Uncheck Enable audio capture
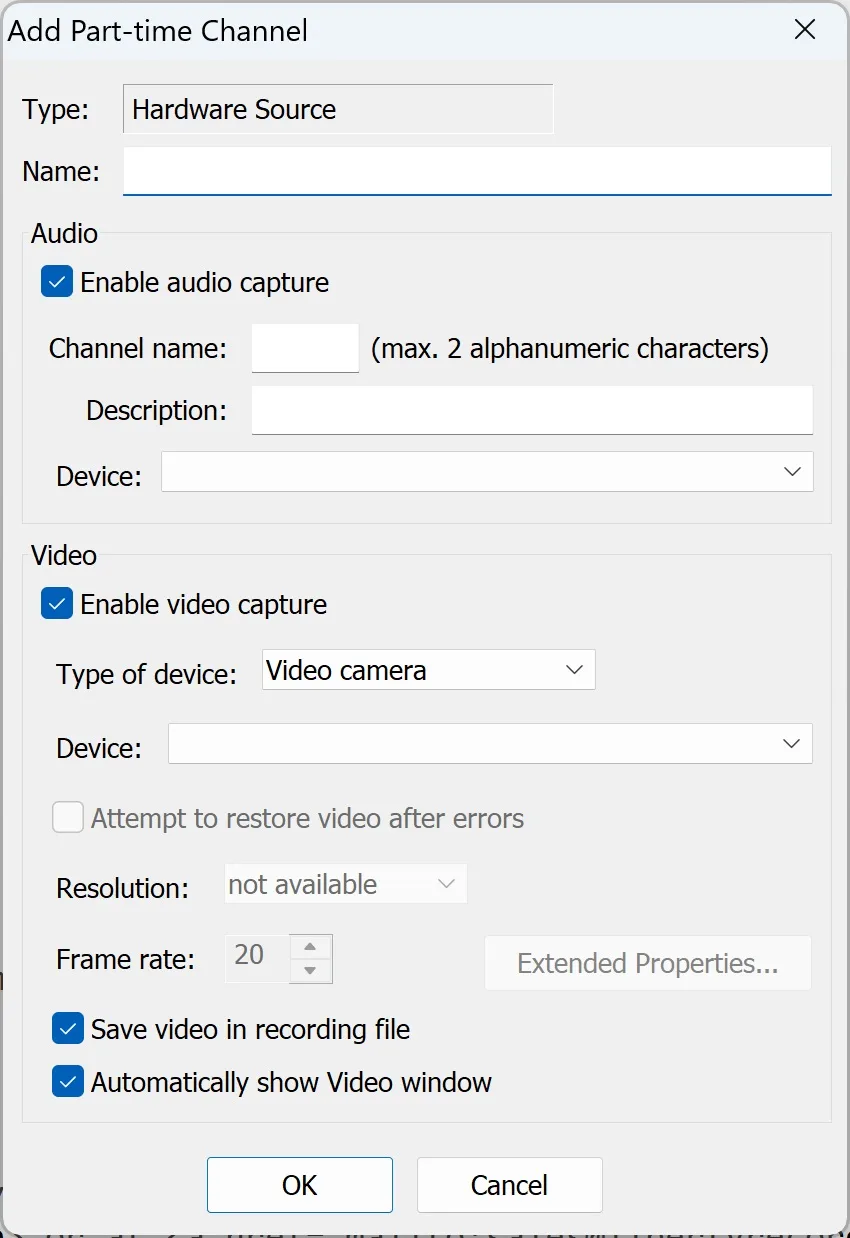 pyautogui.click(x=57, y=282)
